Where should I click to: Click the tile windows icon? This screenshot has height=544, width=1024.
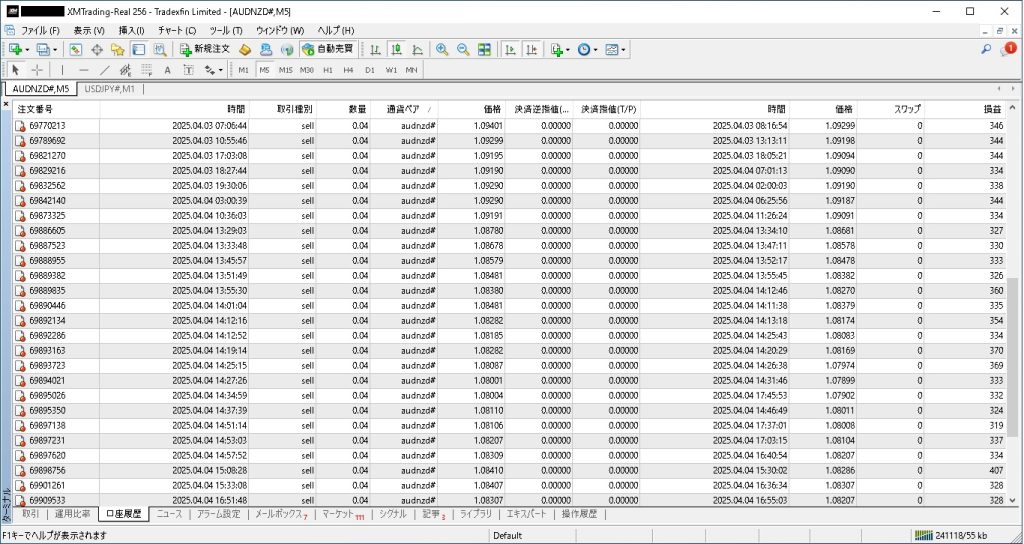pyautogui.click(x=484, y=49)
